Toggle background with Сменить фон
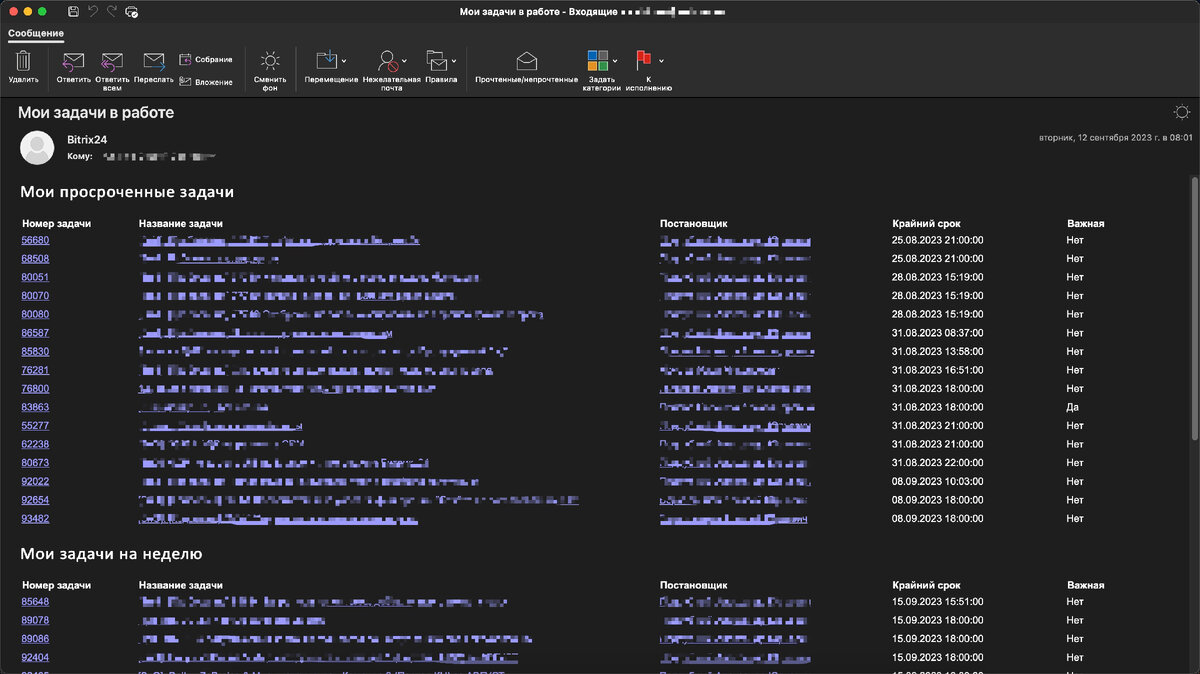Screen dimensions: 1200x674 (x=270, y=62)
